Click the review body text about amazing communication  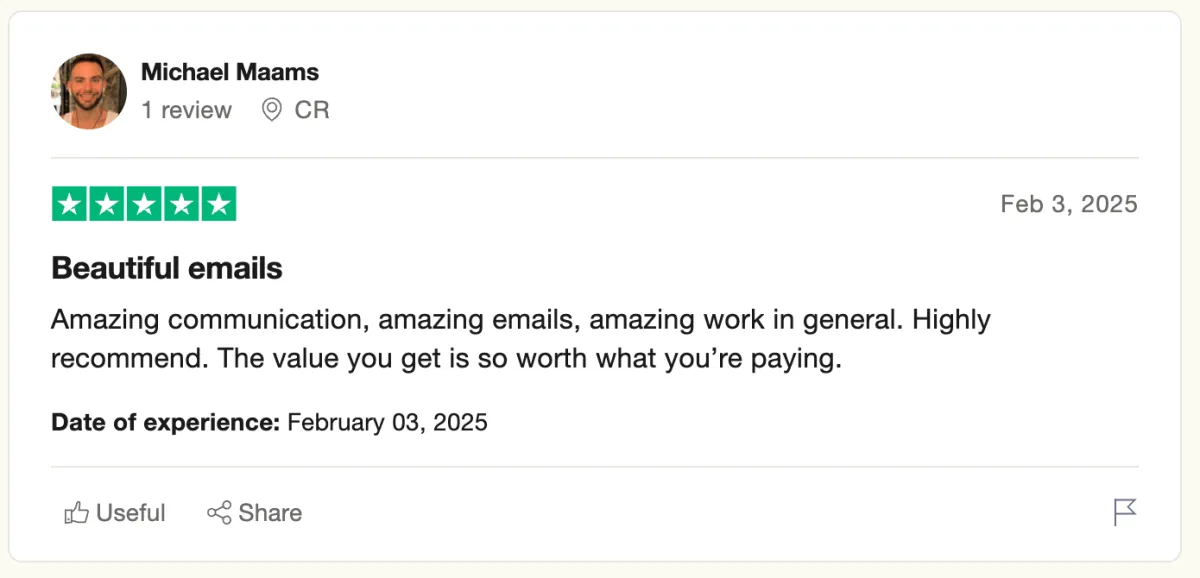(x=521, y=339)
